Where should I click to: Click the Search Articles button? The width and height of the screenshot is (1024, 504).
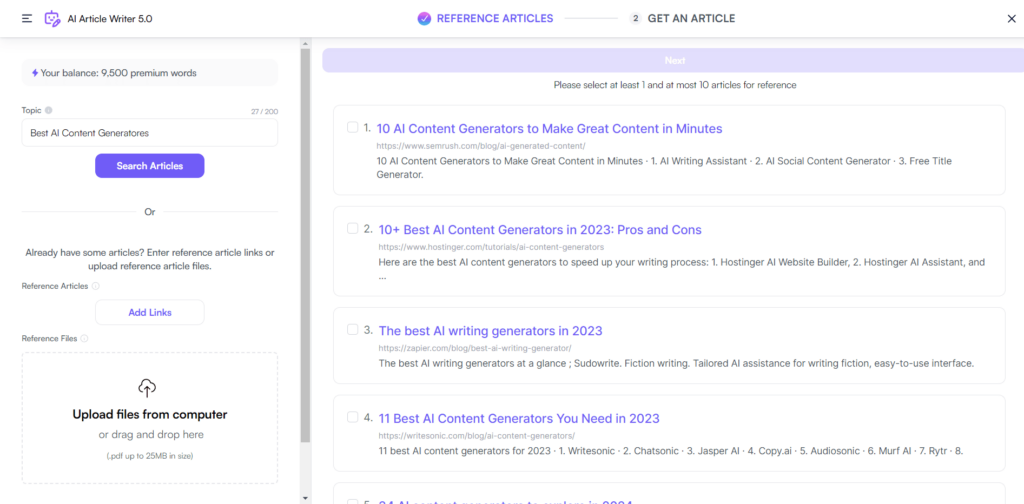point(150,166)
